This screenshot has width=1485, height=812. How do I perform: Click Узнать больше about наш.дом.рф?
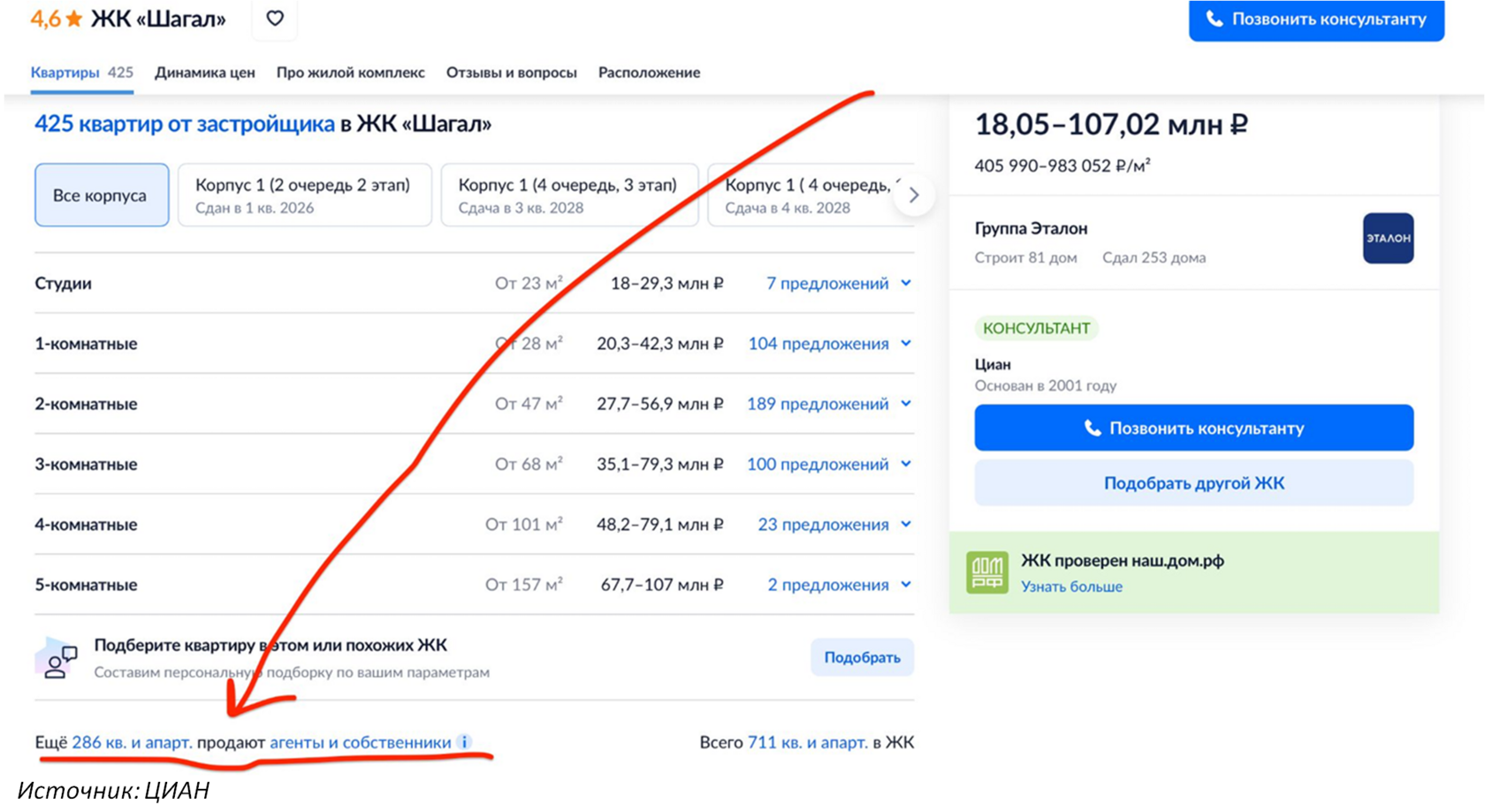(1071, 587)
